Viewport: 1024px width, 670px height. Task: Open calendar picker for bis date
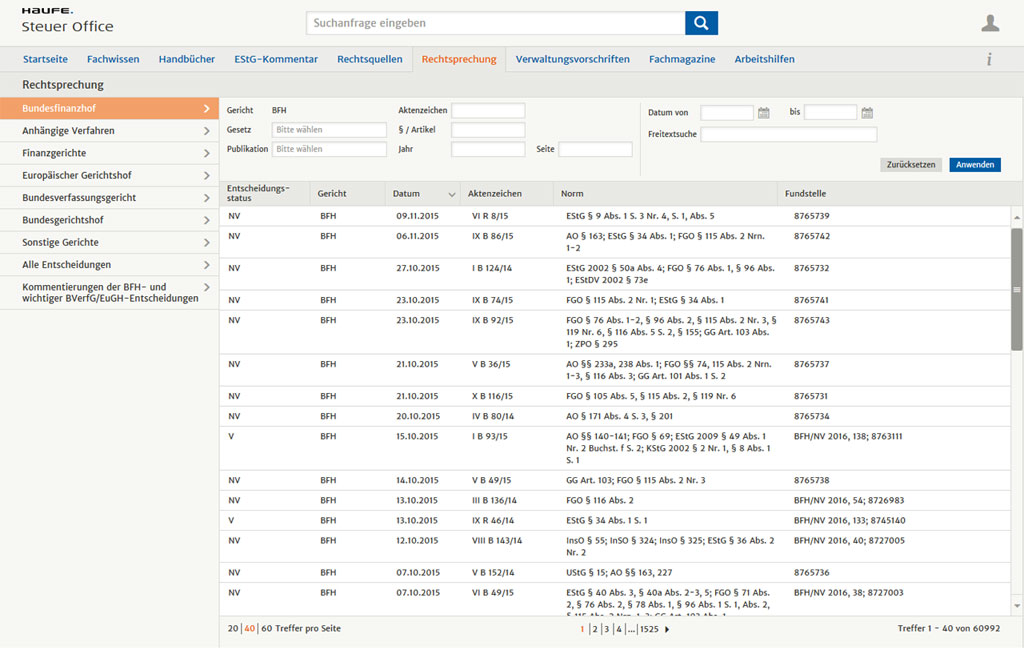(867, 113)
